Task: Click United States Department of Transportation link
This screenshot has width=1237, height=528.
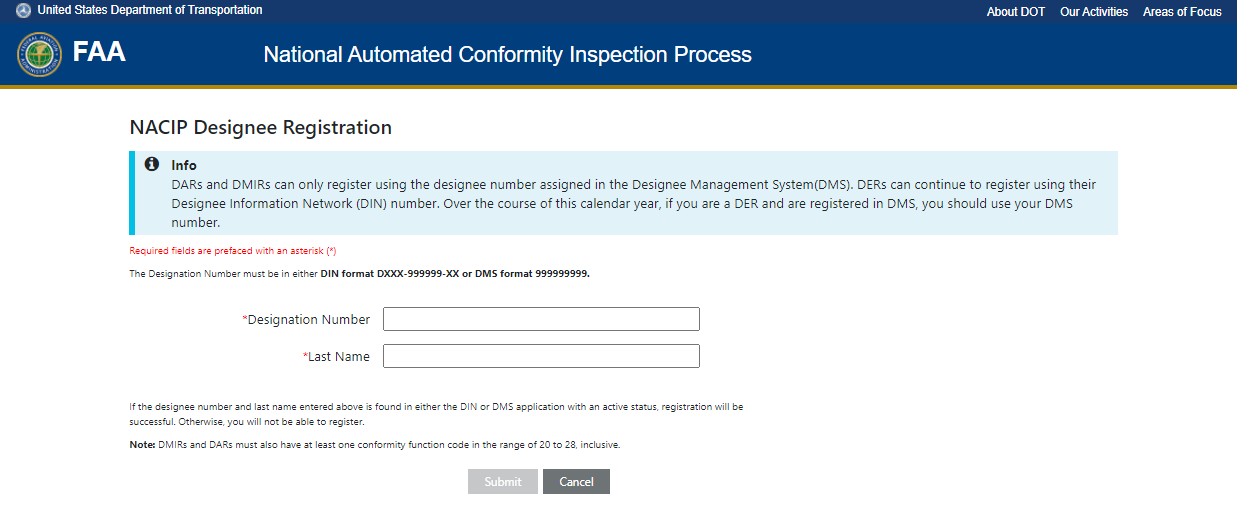Action: (x=150, y=10)
